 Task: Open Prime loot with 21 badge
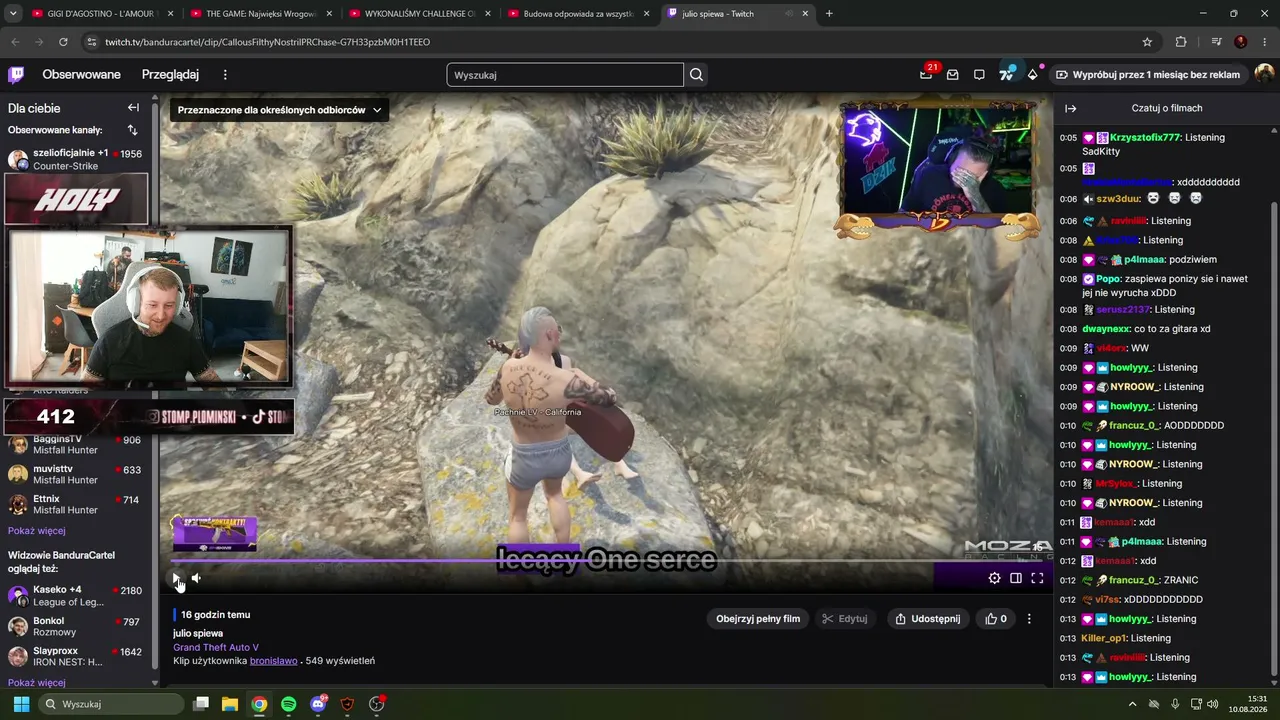tap(927, 74)
